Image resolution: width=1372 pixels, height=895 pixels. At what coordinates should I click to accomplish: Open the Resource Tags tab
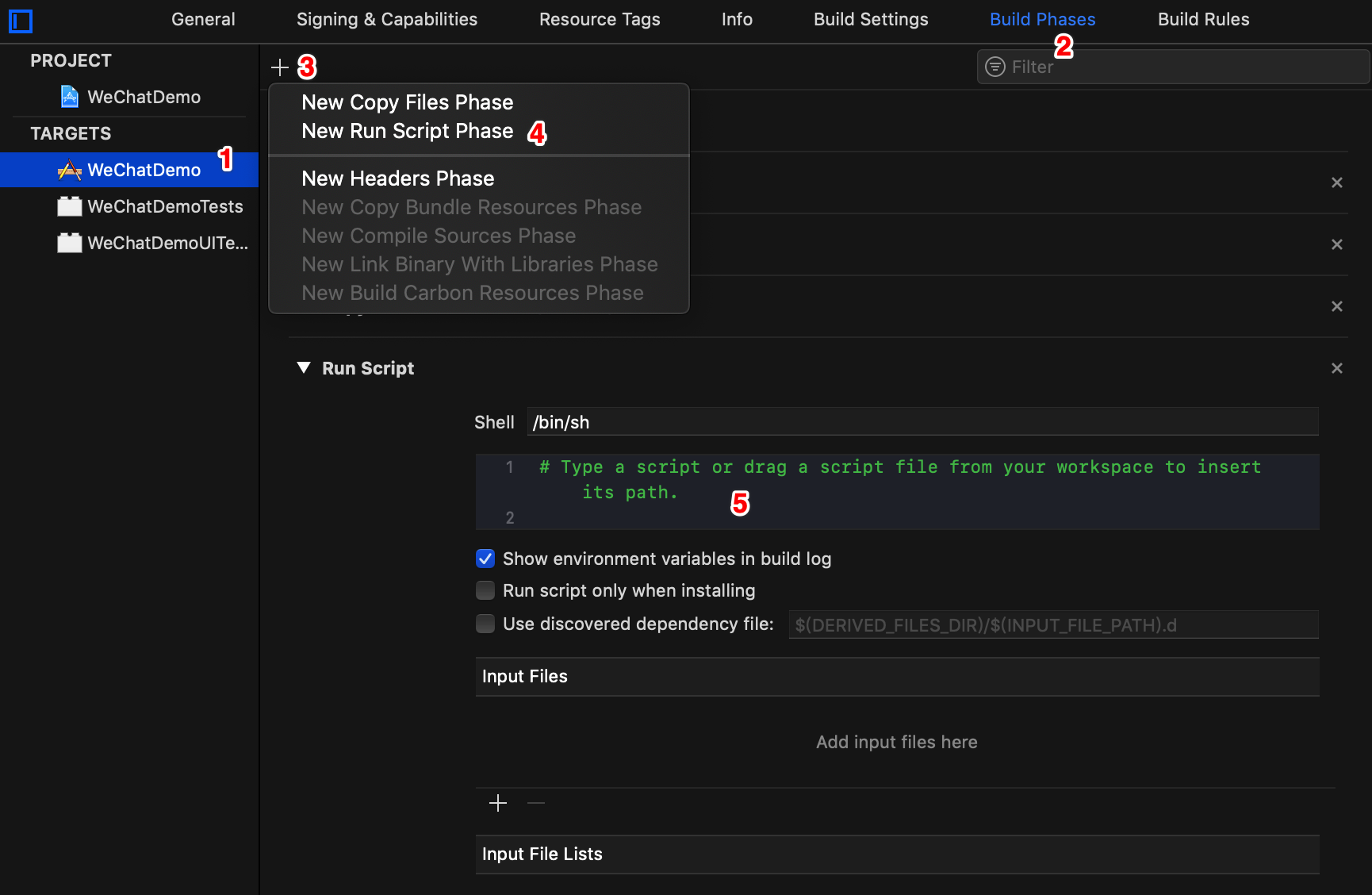pyautogui.click(x=600, y=19)
